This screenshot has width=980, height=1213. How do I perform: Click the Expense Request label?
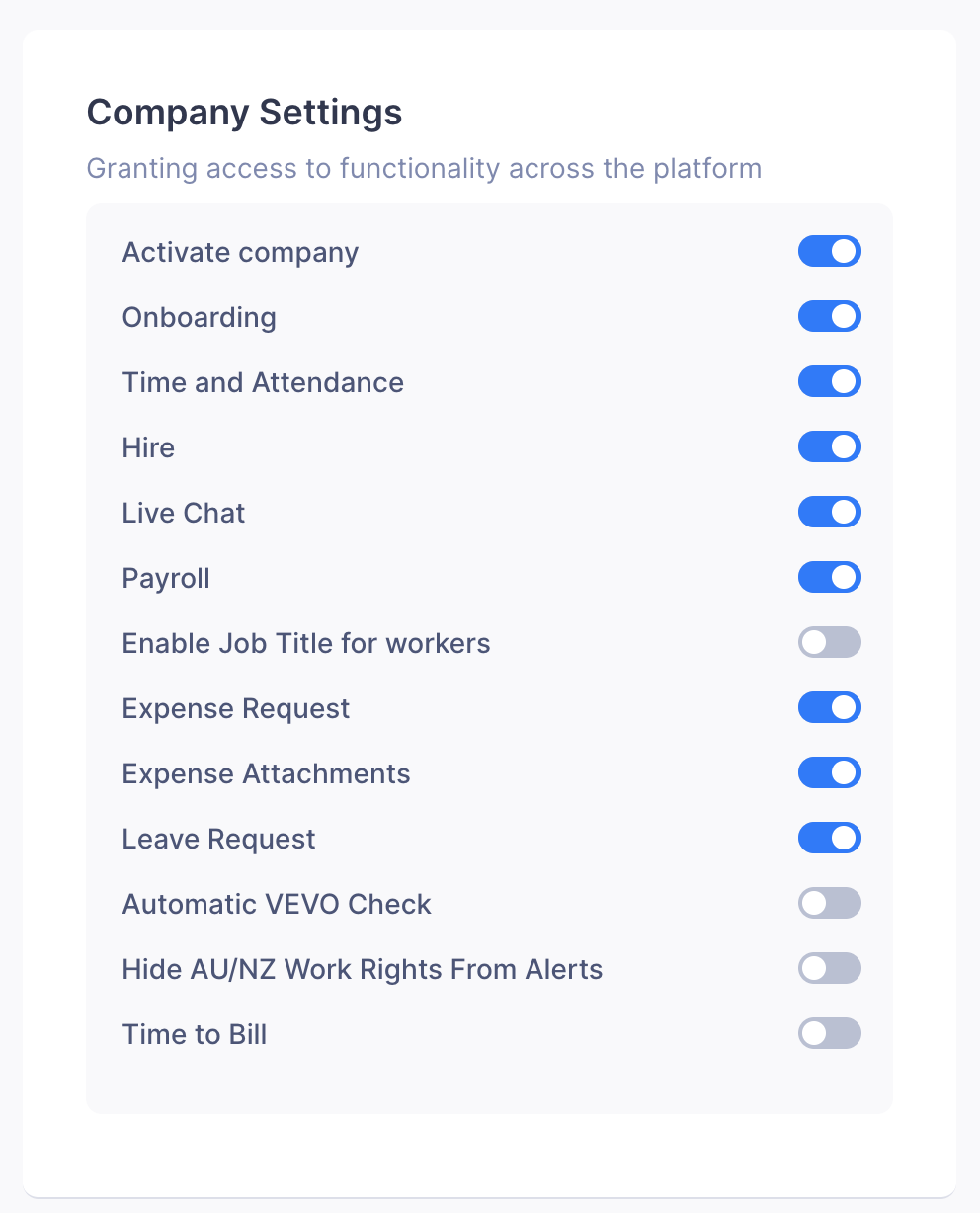click(236, 709)
